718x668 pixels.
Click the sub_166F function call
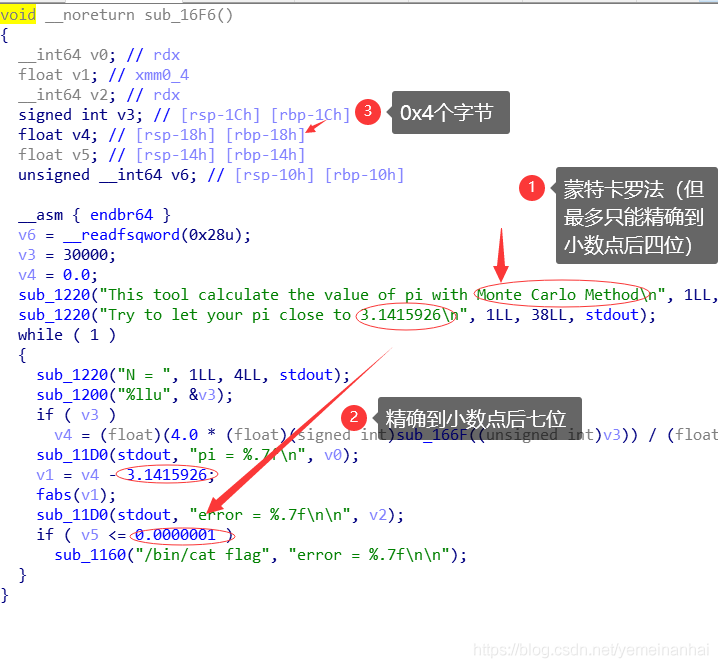pyautogui.click(x=432, y=435)
